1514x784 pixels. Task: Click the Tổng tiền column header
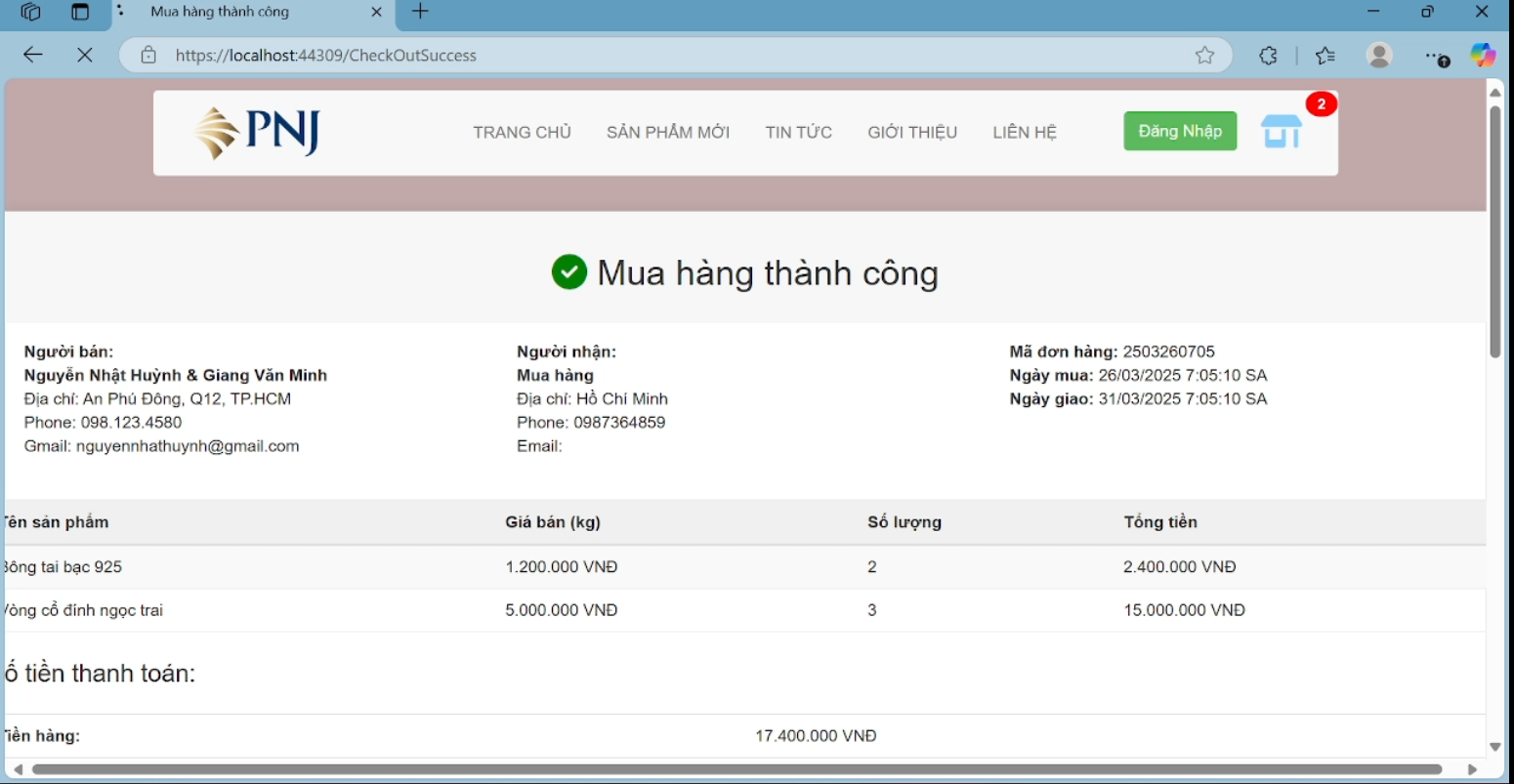point(1160,522)
